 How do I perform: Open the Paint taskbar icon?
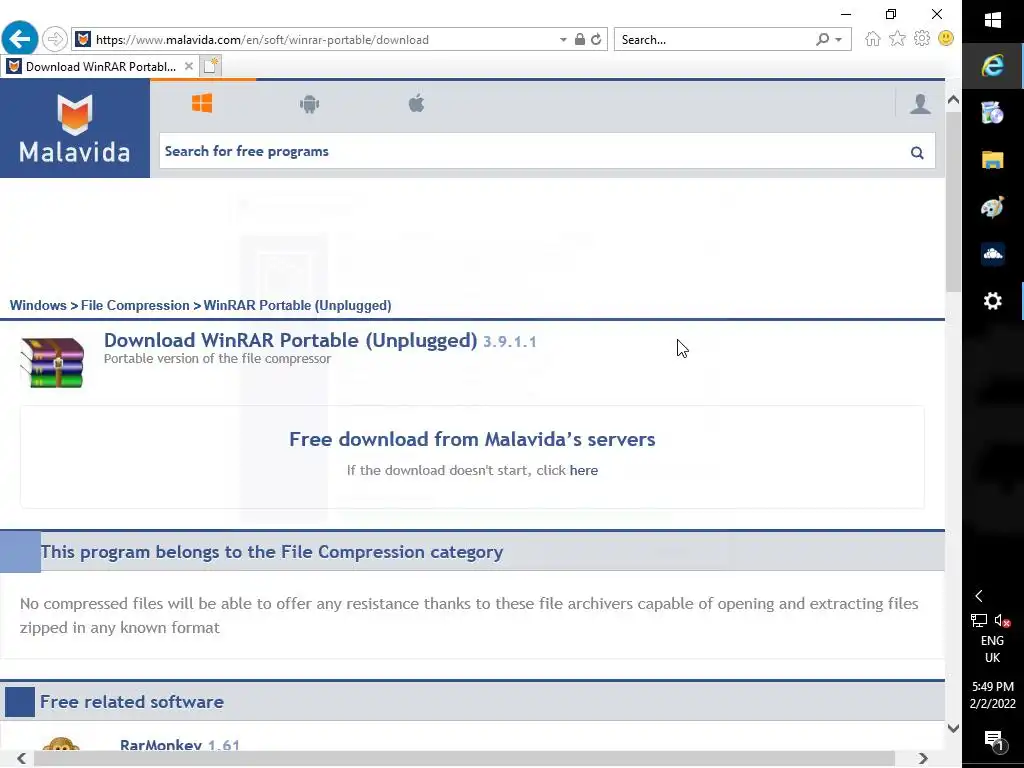click(993, 207)
